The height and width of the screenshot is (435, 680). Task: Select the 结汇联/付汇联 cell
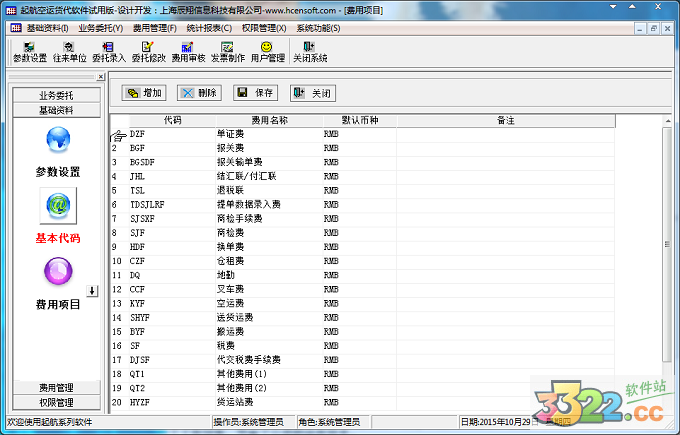tap(269, 177)
